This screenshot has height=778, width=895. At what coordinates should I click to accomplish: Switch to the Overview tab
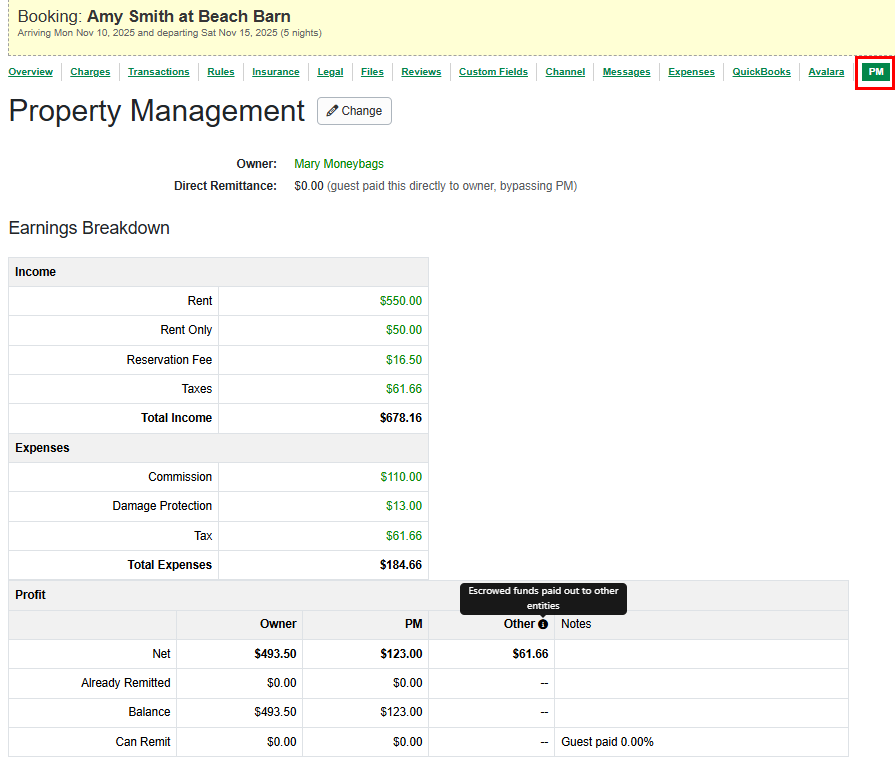[30, 72]
